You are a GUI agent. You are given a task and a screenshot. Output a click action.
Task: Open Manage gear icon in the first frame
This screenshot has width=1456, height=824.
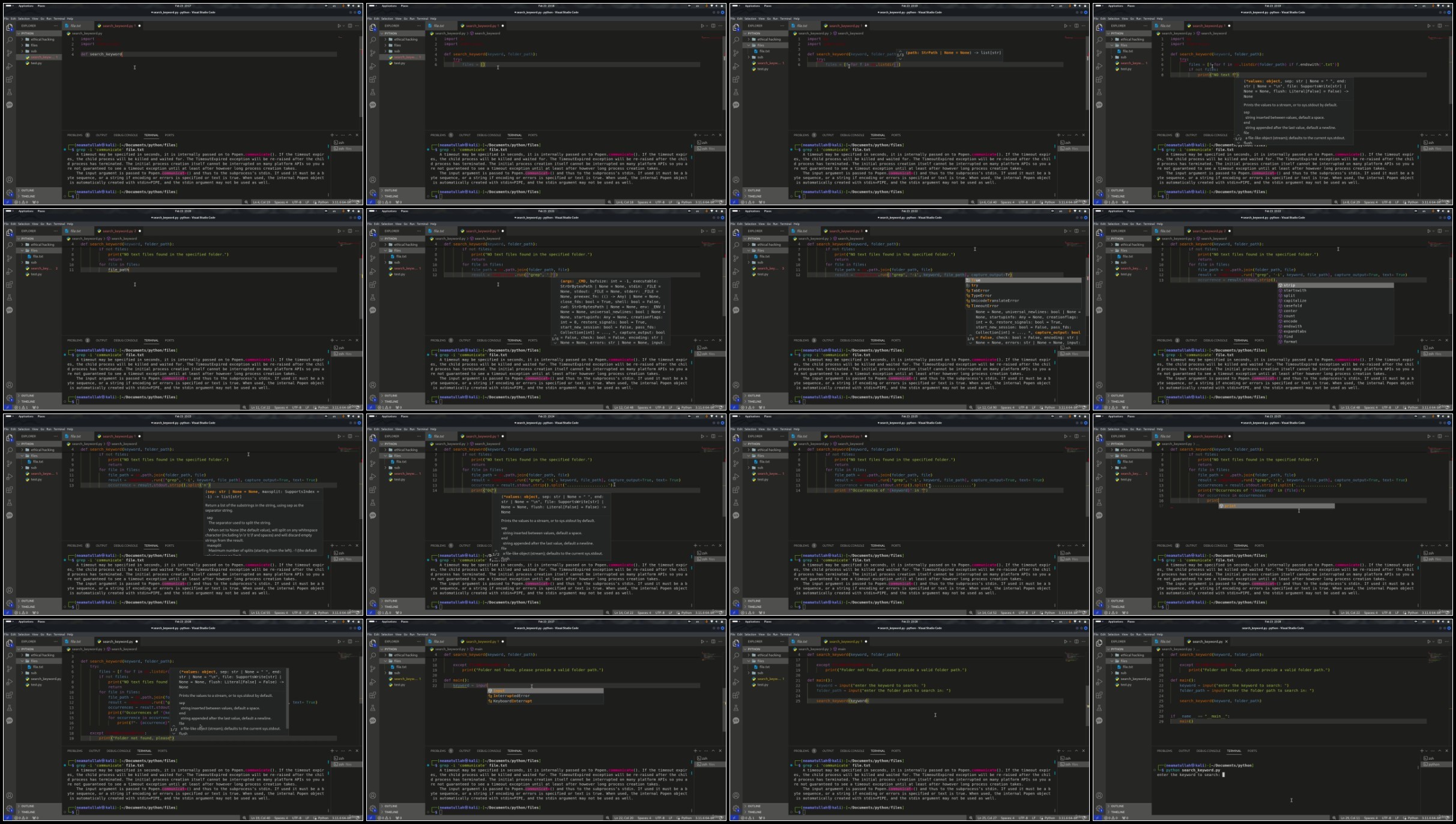pyautogui.click(x=9, y=193)
